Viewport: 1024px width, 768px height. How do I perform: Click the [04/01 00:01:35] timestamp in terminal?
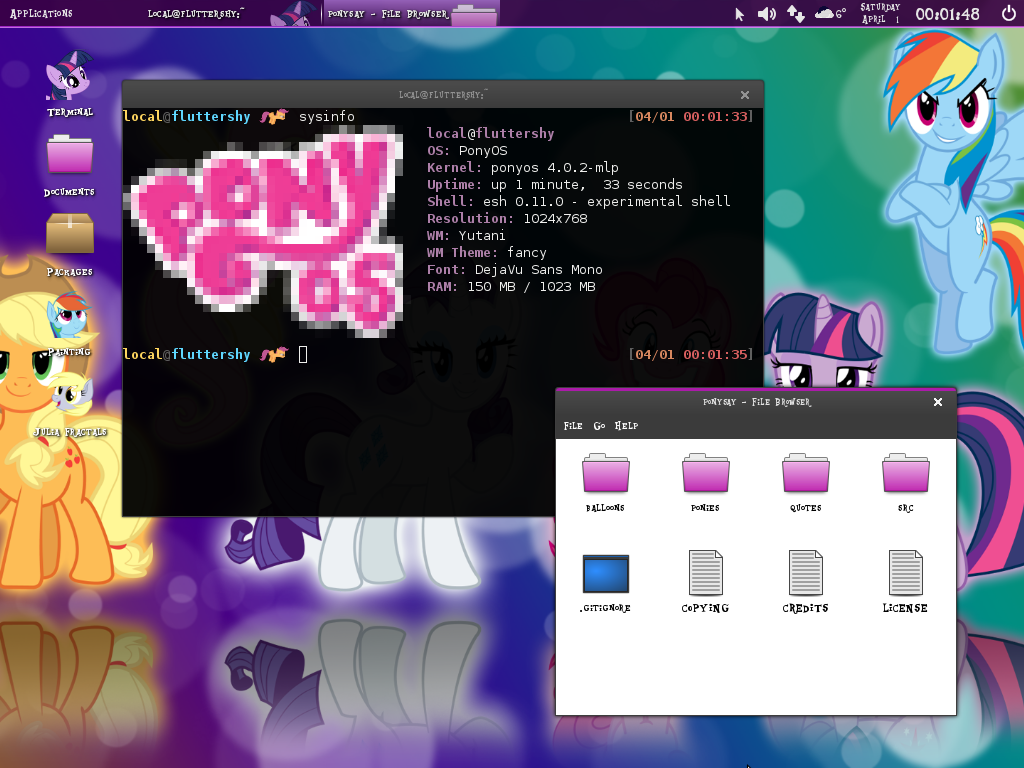[691, 355]
